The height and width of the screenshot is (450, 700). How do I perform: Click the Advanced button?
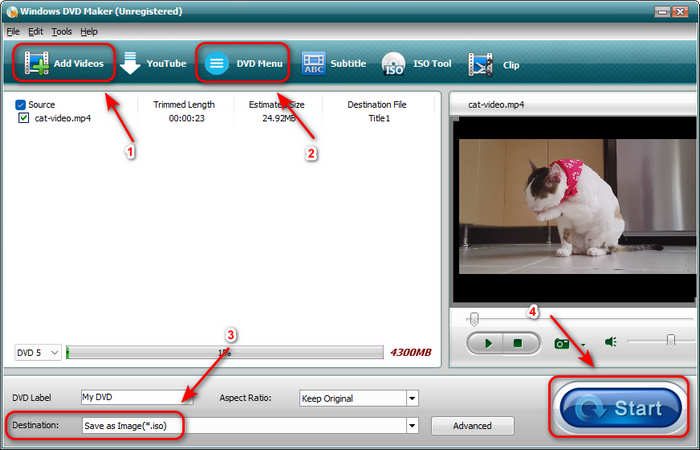coord(472,426)
